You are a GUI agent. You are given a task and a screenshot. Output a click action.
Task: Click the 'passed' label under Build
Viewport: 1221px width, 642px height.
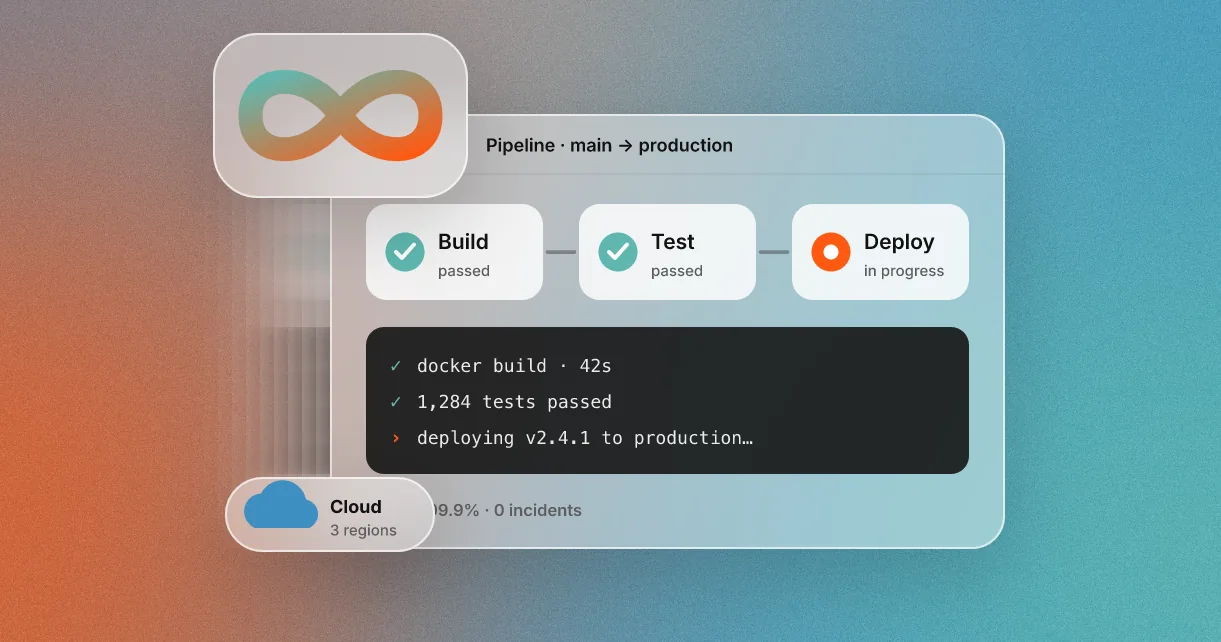tap(464, 271)
